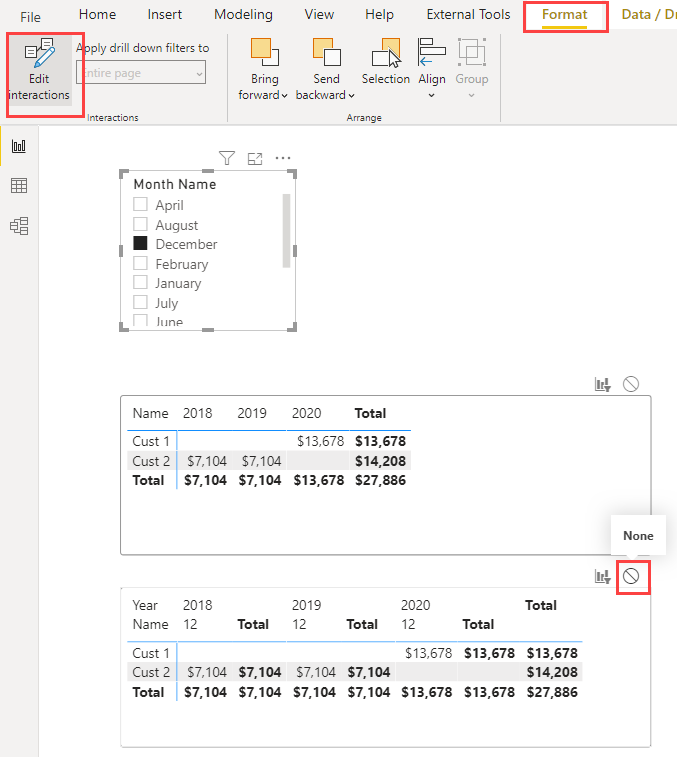Open the Report view in sidebar
The image size is (677, 757).
click(x=19, y=147)
